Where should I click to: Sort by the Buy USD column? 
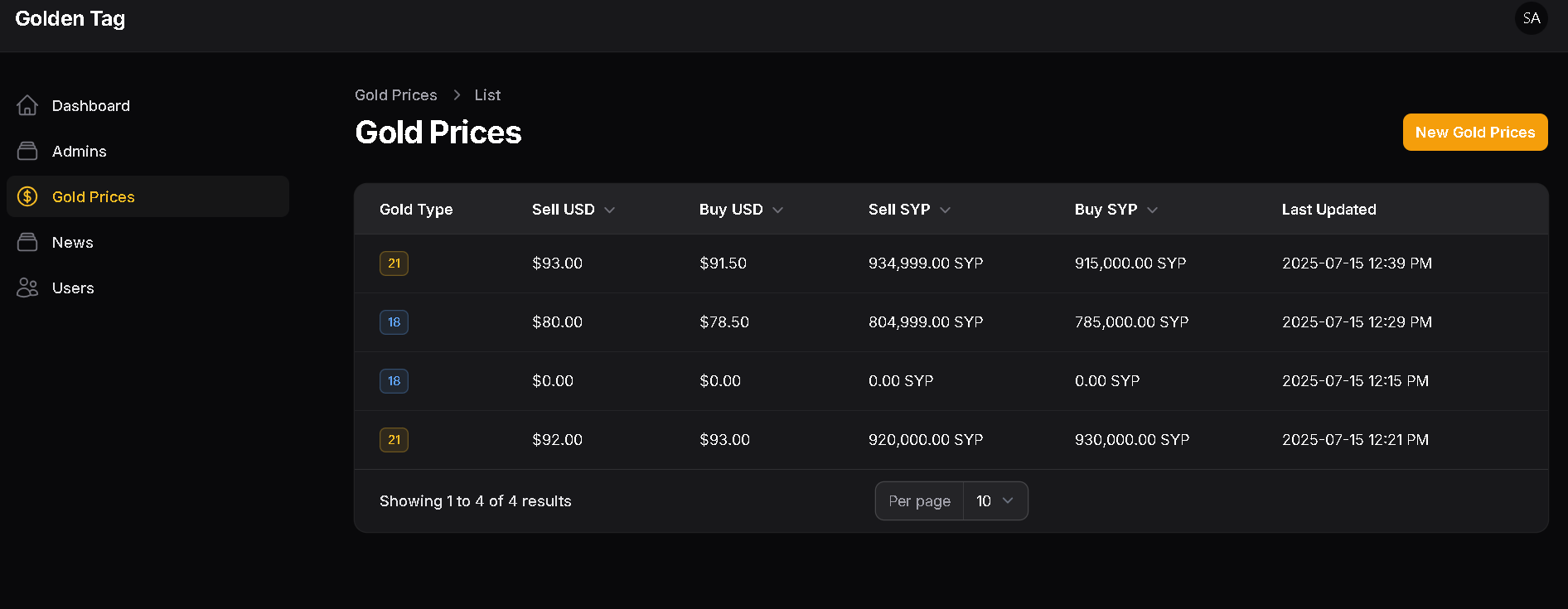(741, 210)
